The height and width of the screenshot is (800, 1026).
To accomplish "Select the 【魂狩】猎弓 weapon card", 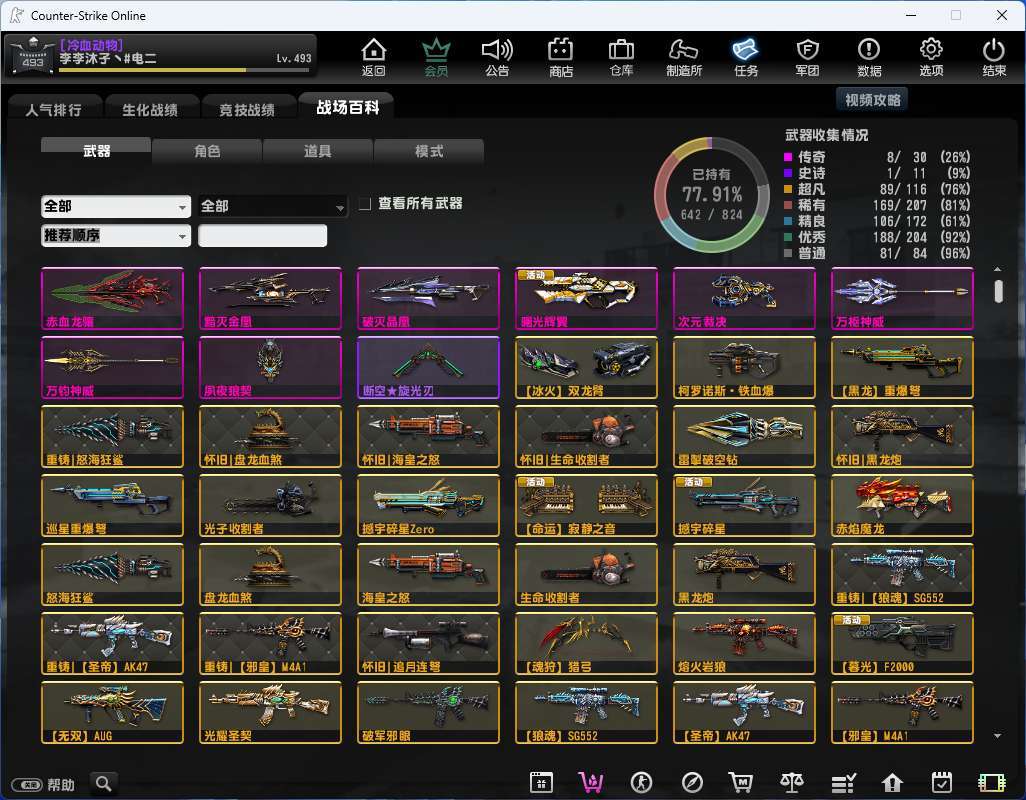I will click(586, 644).
